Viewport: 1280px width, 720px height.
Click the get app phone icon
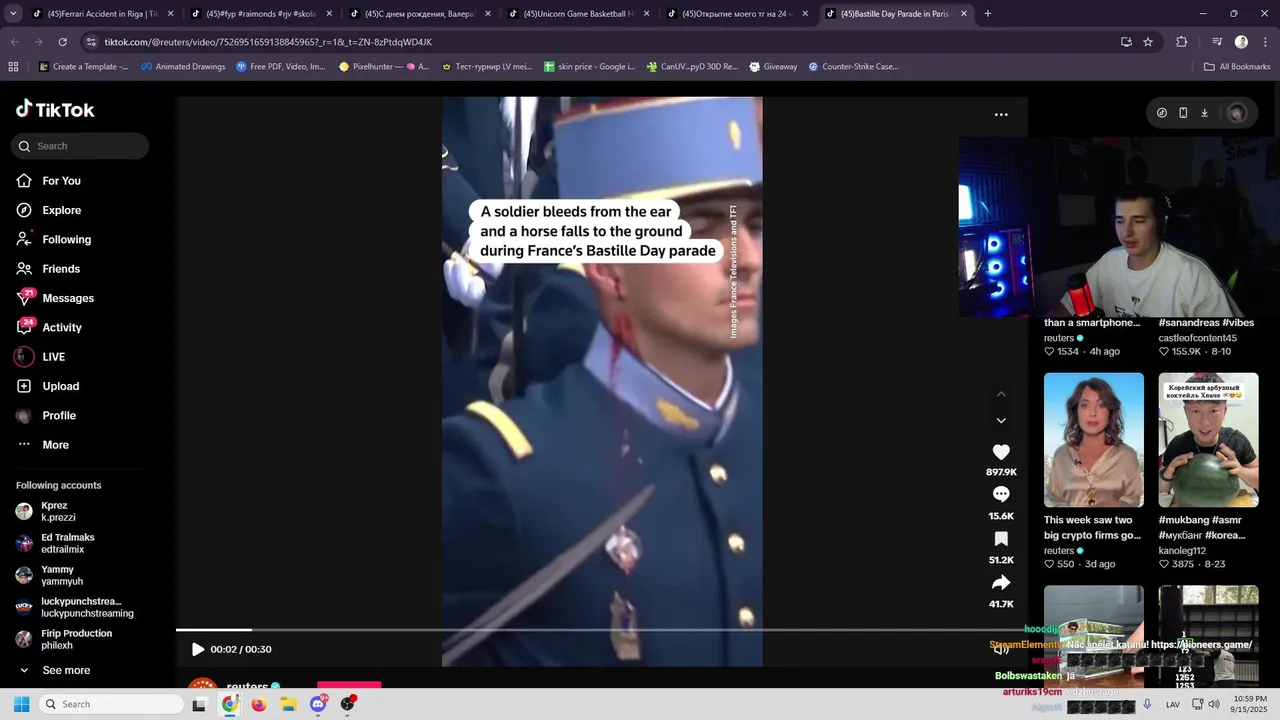coord(1183,113)
